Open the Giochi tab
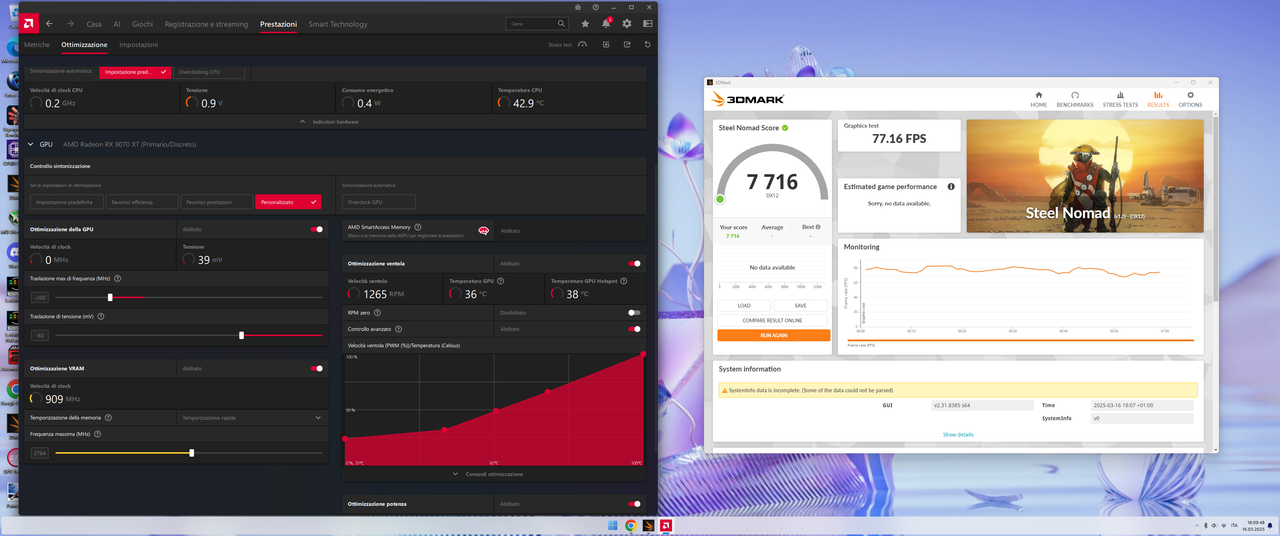Screen dimensions: 1280x536 (x=142, y=24)
